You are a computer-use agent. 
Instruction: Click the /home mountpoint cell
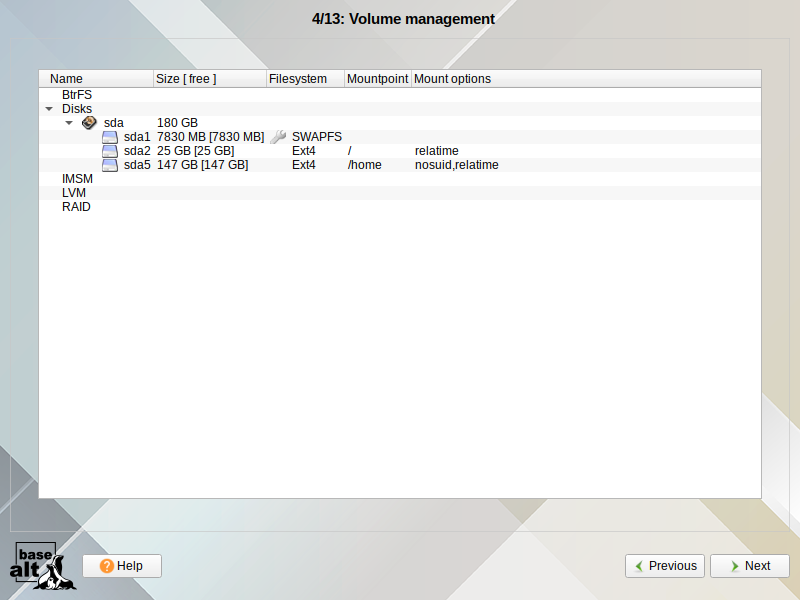tap(364, 165)
